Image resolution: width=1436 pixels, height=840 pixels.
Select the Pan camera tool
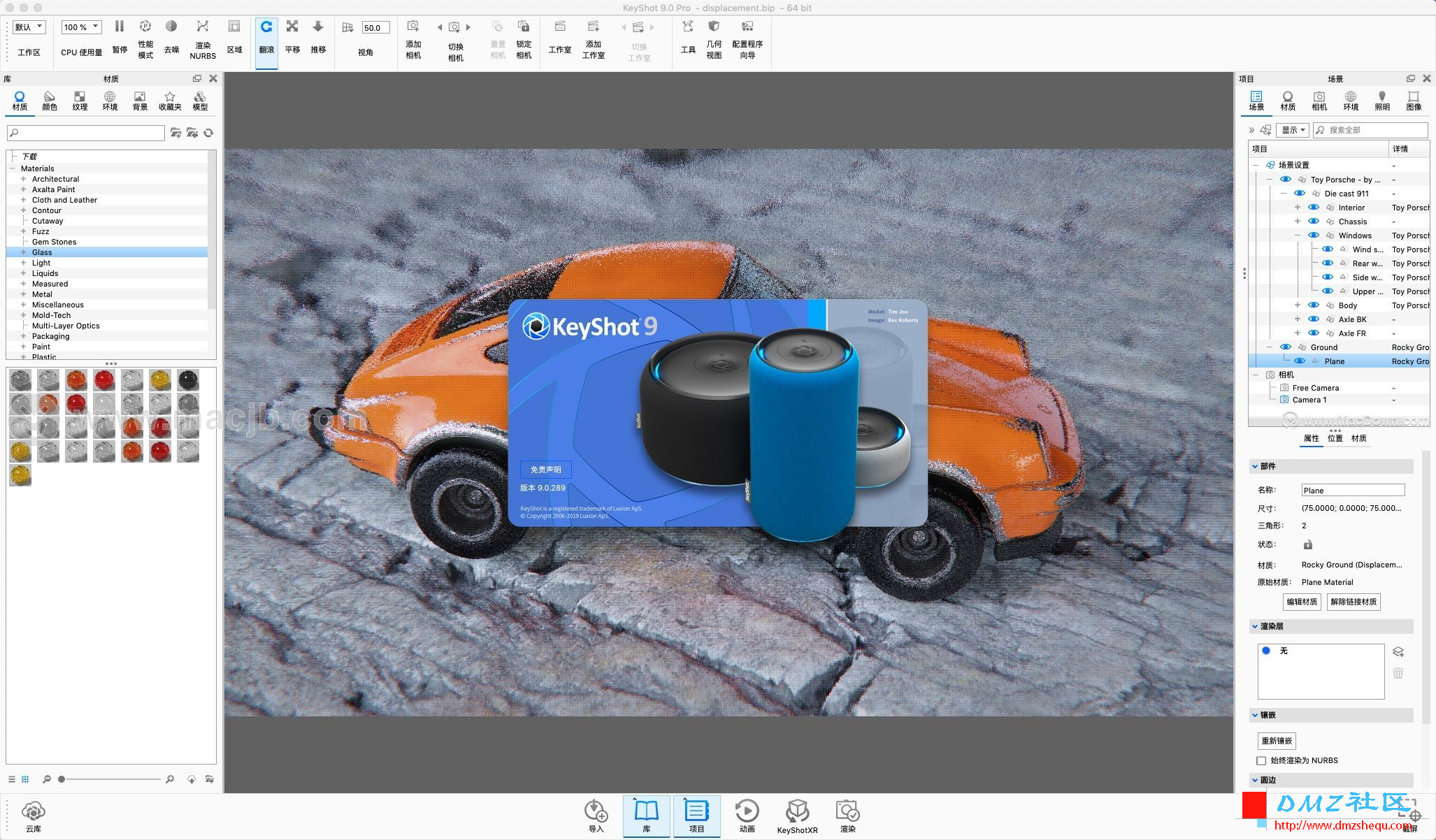pos(292,27)
